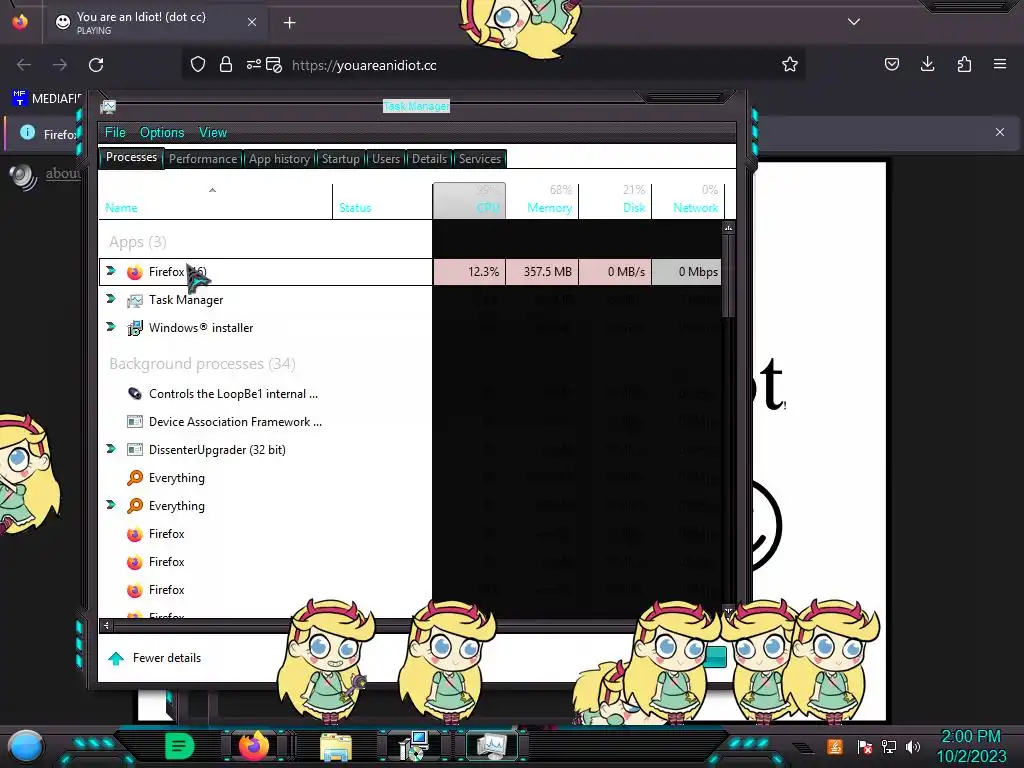Click the Task Manager taskbar icon

[x=492, y=746]
